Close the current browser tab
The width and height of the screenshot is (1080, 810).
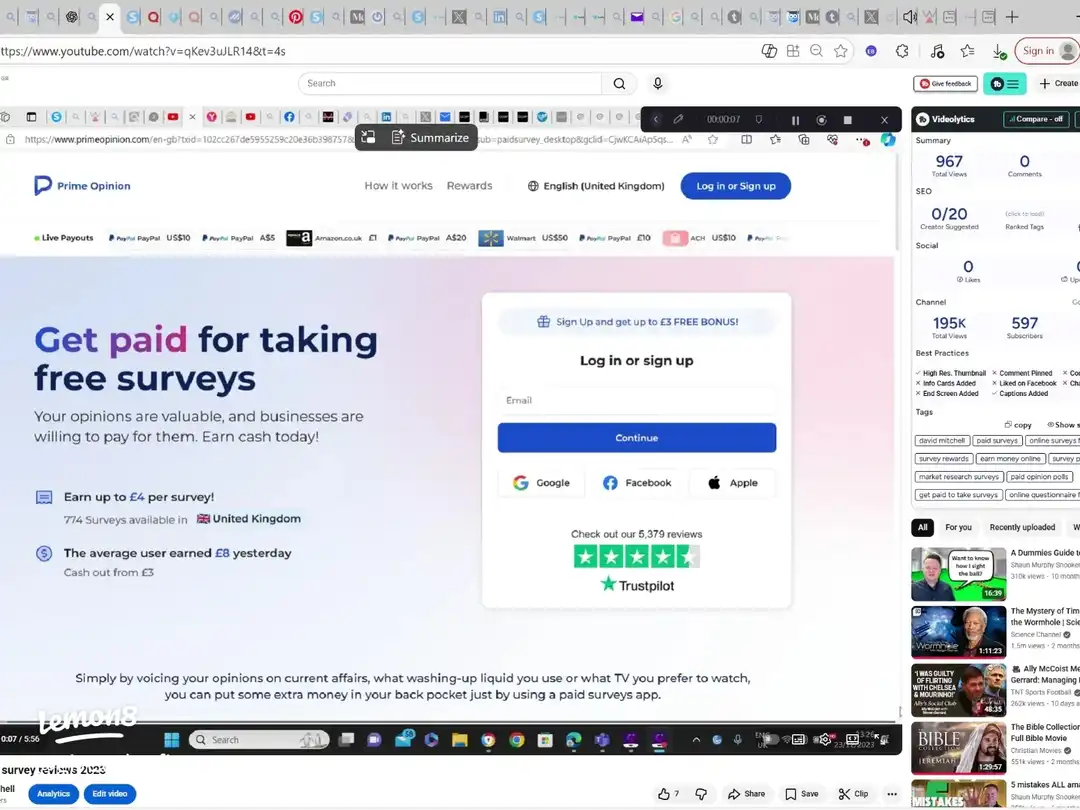click(x=110, y=17)
